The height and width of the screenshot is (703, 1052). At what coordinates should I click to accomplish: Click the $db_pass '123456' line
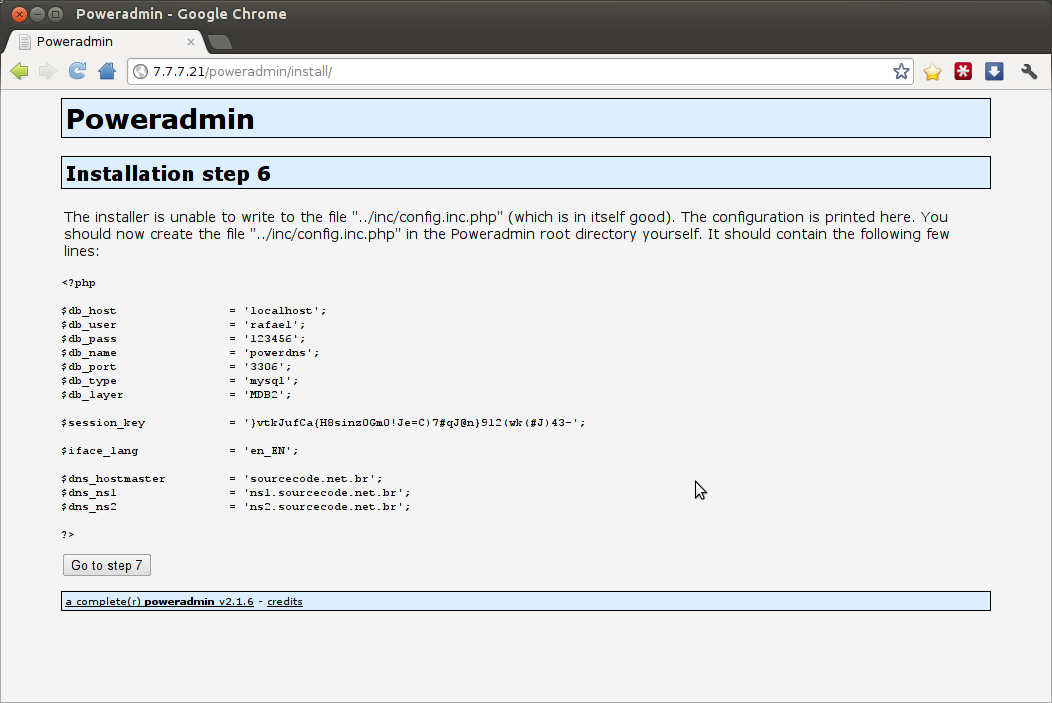point(183,339)
